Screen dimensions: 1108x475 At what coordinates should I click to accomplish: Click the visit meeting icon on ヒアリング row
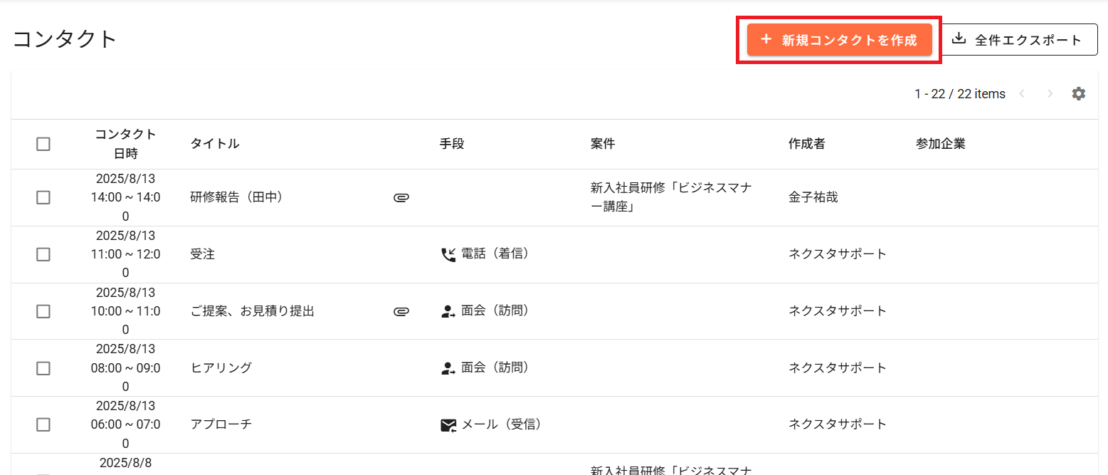coord(448,368)
